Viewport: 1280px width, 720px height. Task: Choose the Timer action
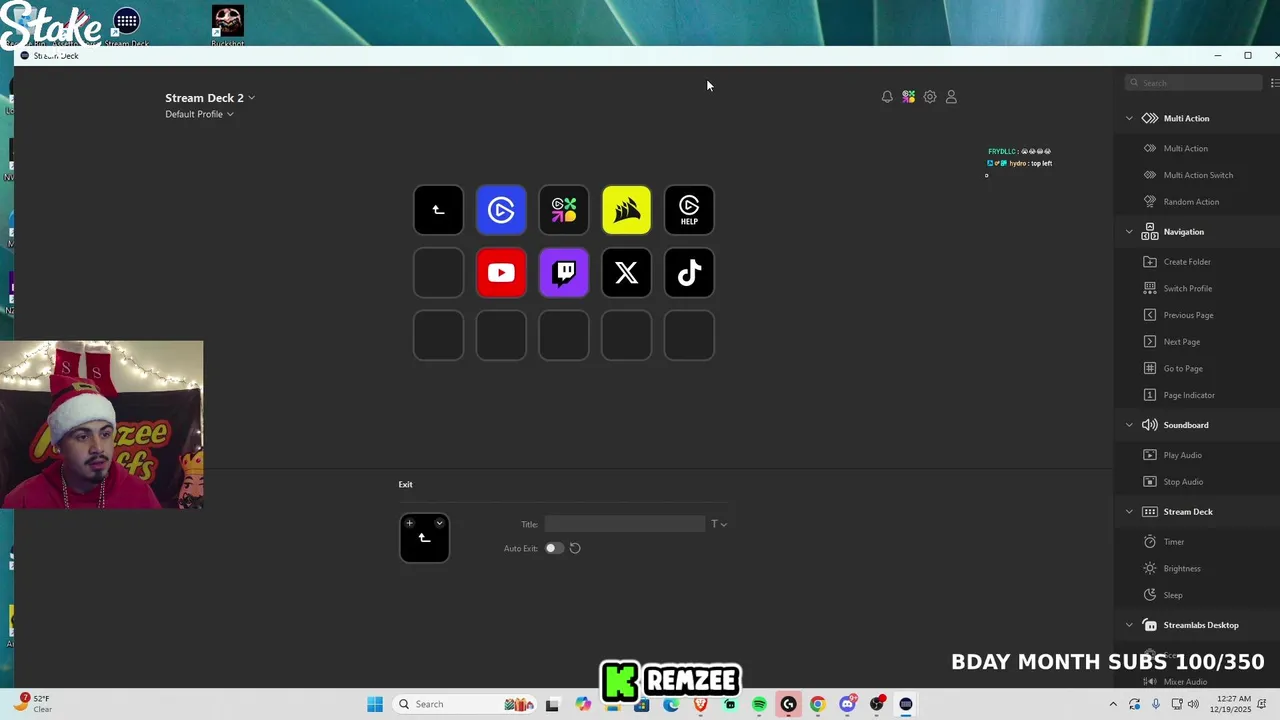click(x=1173, y=542)
